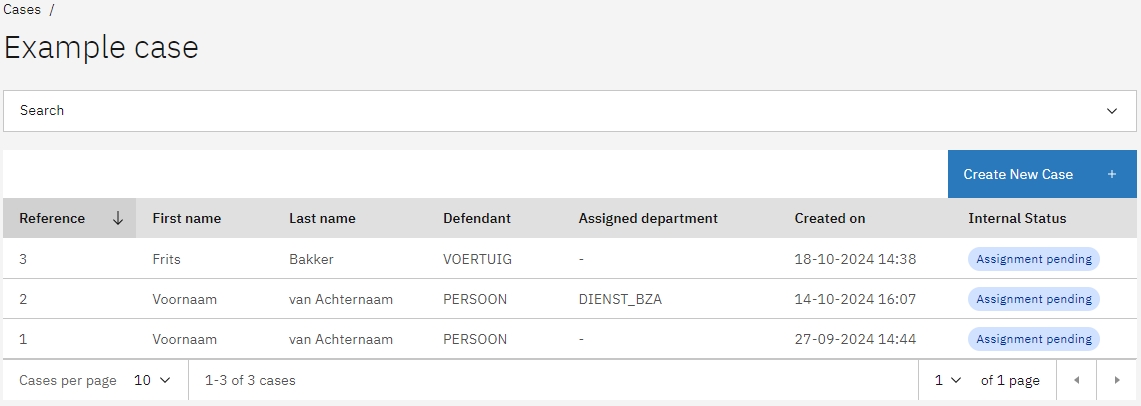Sort by the Internal Status column header
The image size is (1141, 406).
click(x=1017, y=218)
